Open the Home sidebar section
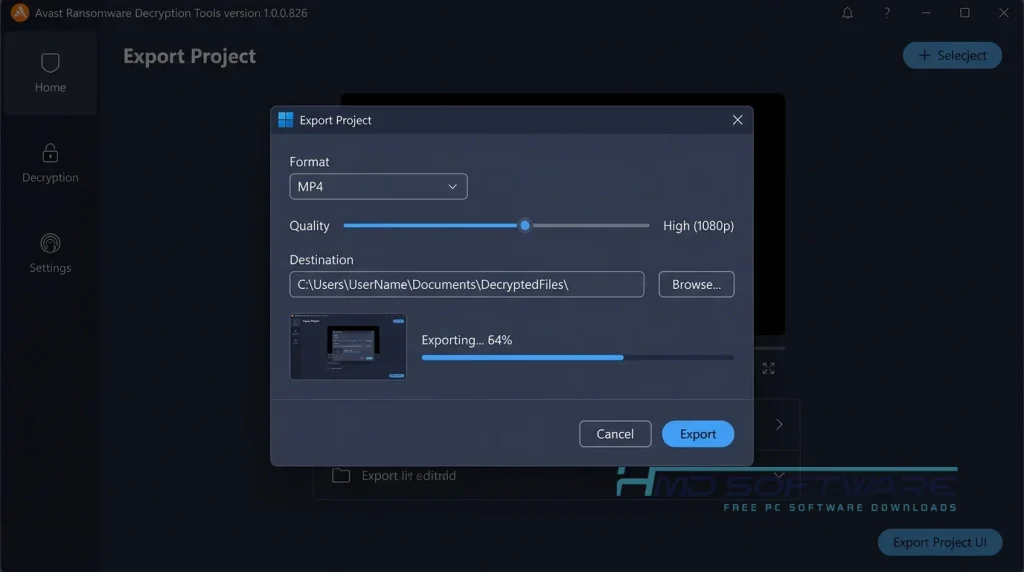The width and height of the screenshot is (1024, 572). (x=50, y=73)
